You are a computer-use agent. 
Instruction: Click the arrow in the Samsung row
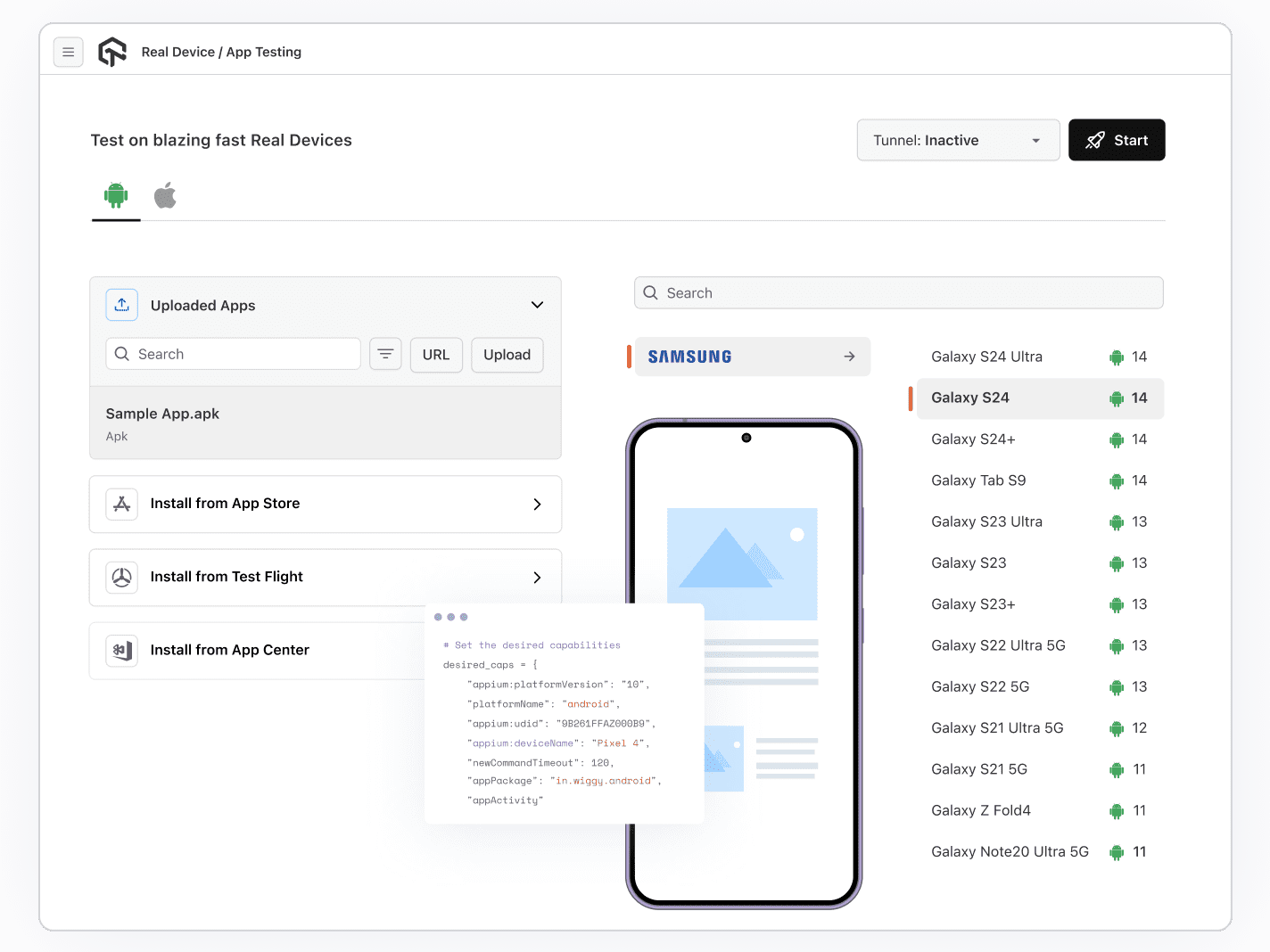850,357
